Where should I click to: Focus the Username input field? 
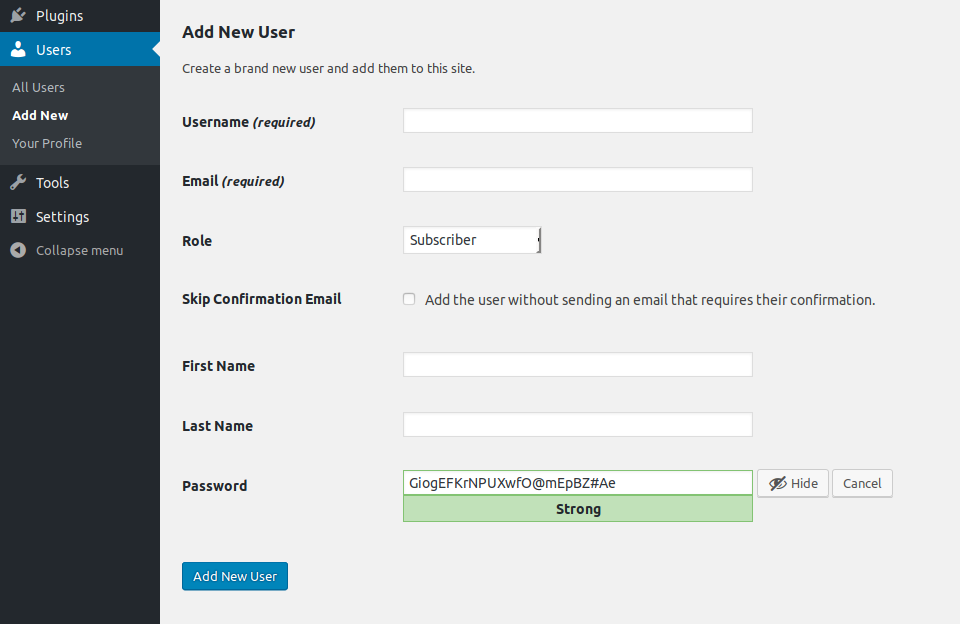click(577, 121)
